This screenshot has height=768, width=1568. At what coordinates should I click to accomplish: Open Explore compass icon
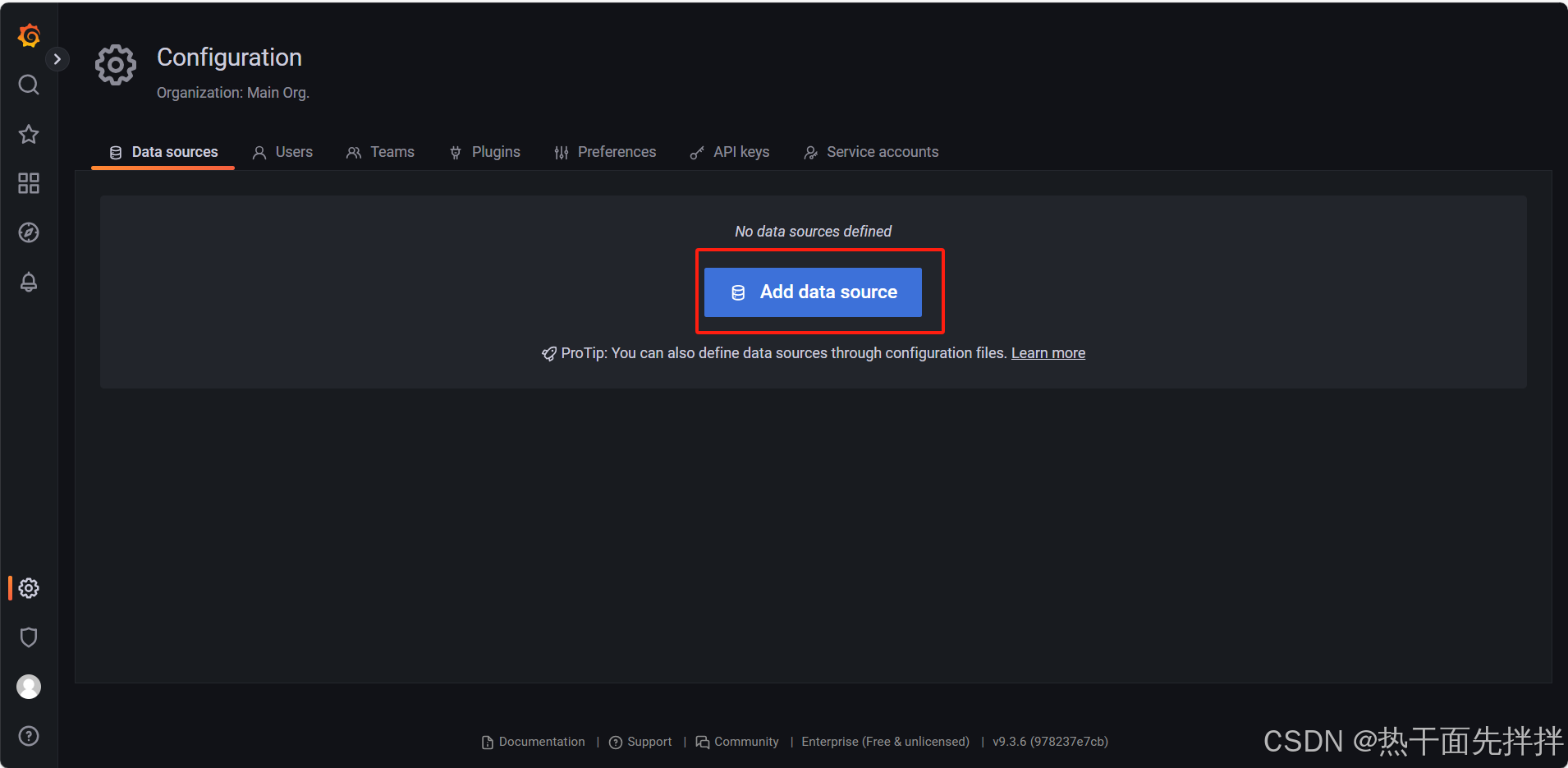tap(29, 232)
